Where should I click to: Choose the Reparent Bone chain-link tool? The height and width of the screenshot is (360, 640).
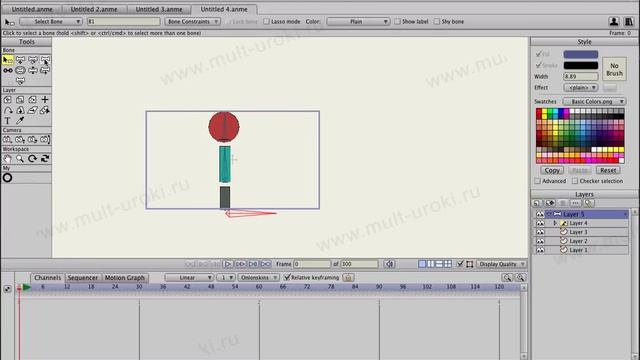tap(8, 71)
